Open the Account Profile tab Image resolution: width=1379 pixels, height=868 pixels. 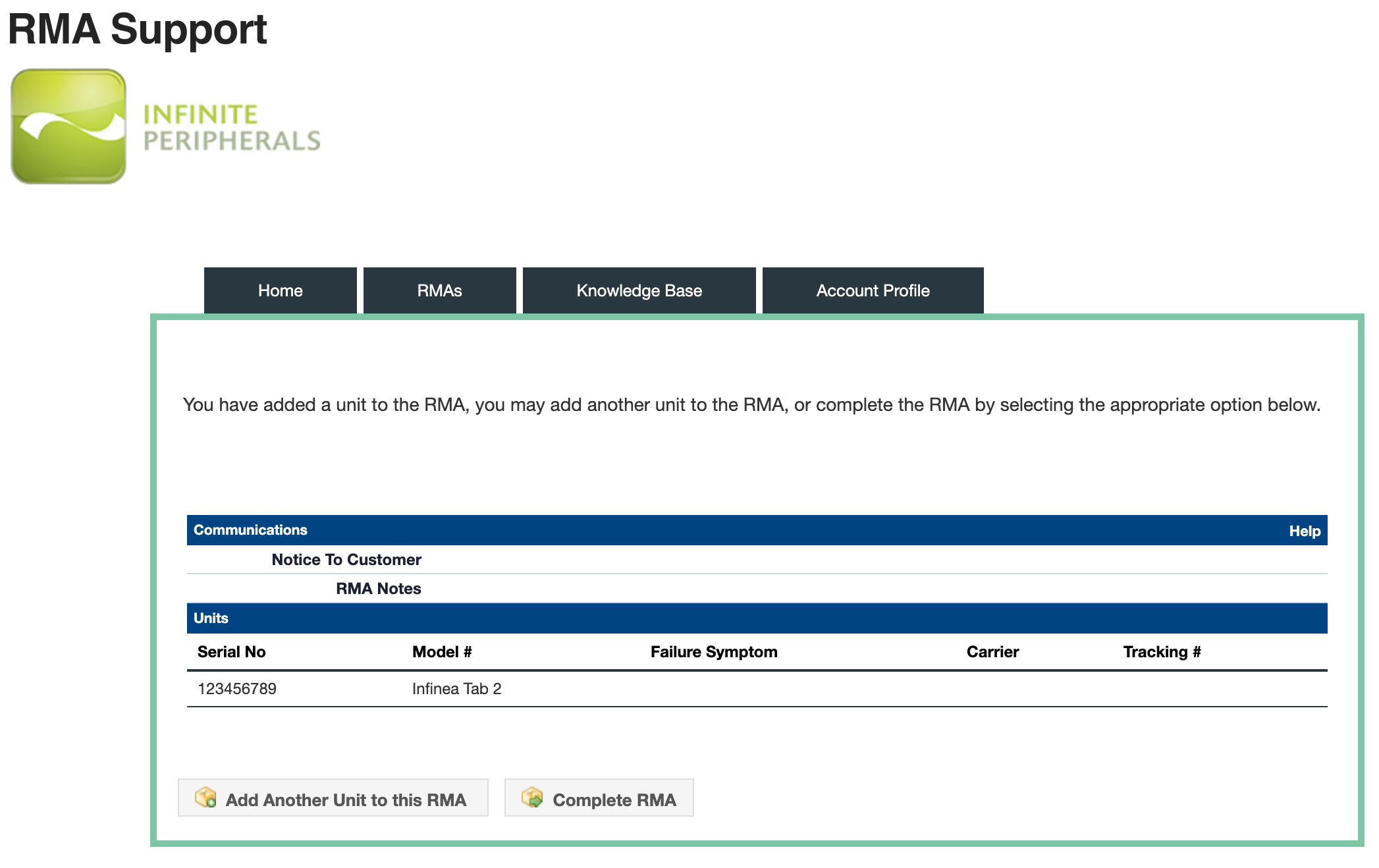(x=872, y=290)
